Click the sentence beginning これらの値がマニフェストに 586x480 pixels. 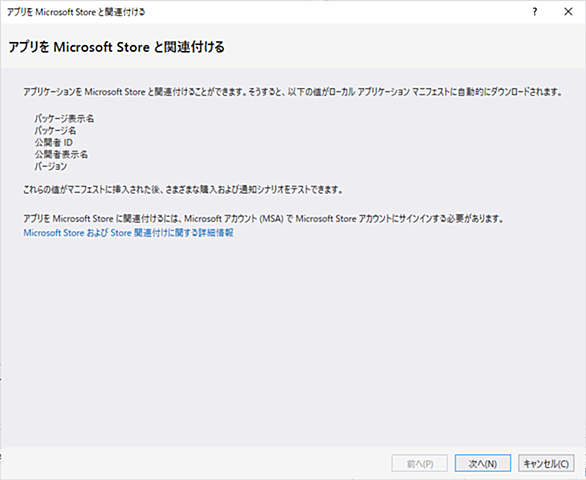pos(183,190)
